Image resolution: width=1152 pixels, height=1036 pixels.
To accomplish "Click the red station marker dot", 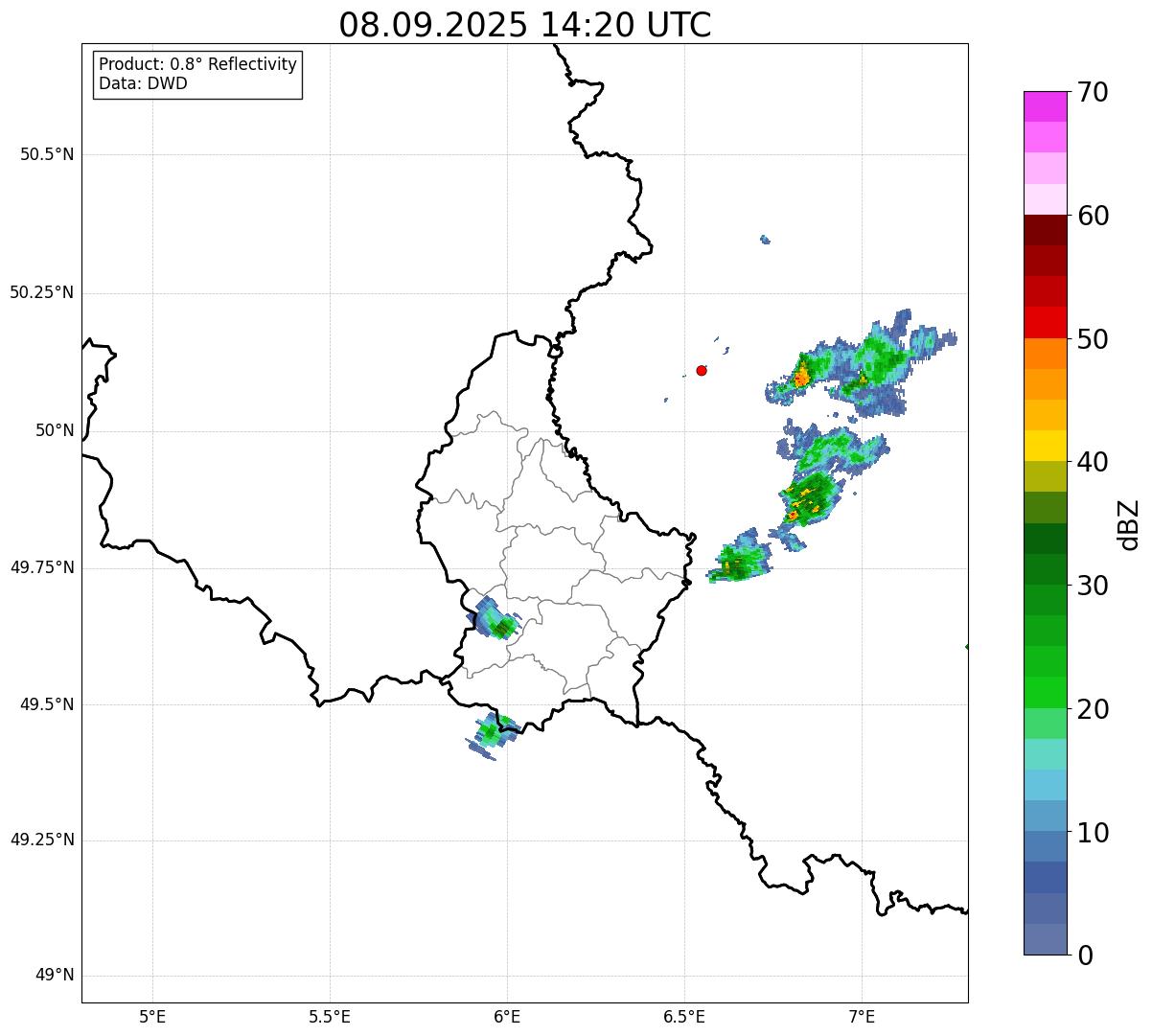I will point(702,370).
